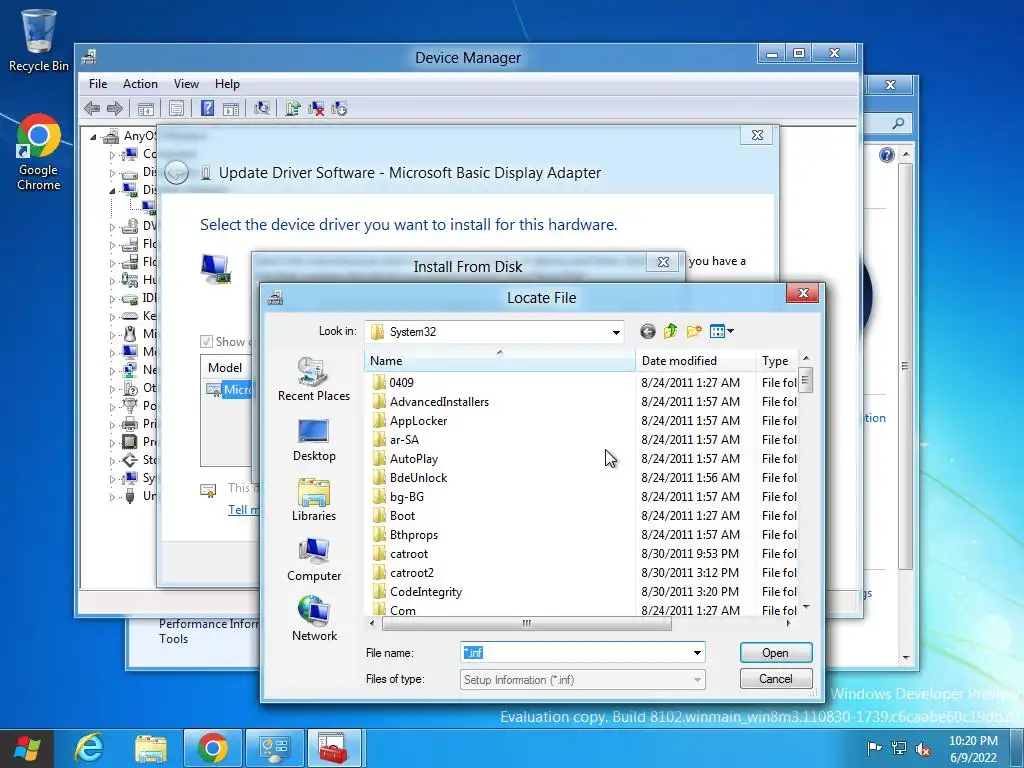Click Update Driver Software toolbar icon
This screenshot has width=1024, height=768.
293,108
